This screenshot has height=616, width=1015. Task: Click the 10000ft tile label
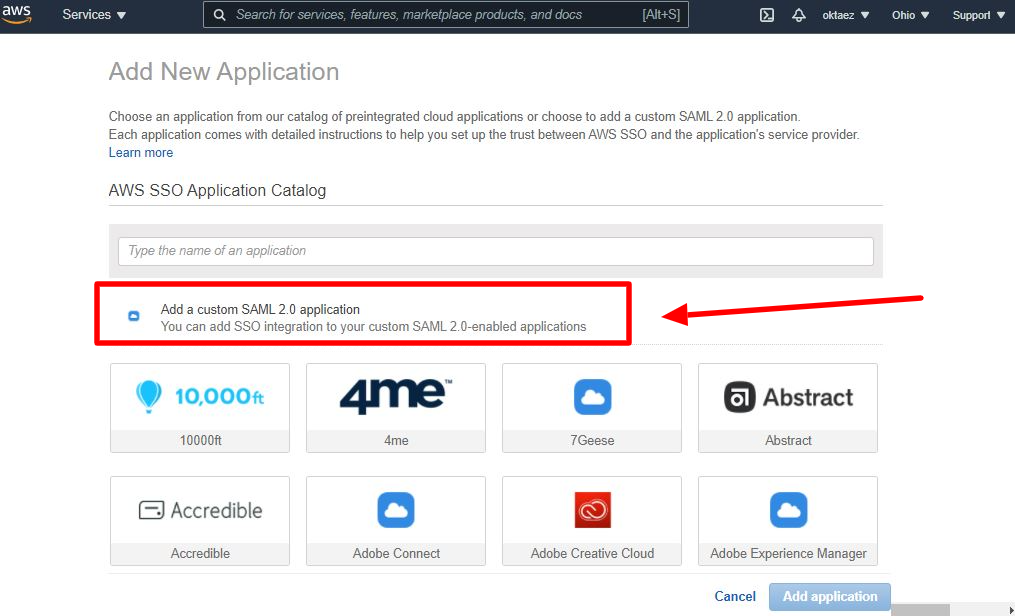pos(200,440)
